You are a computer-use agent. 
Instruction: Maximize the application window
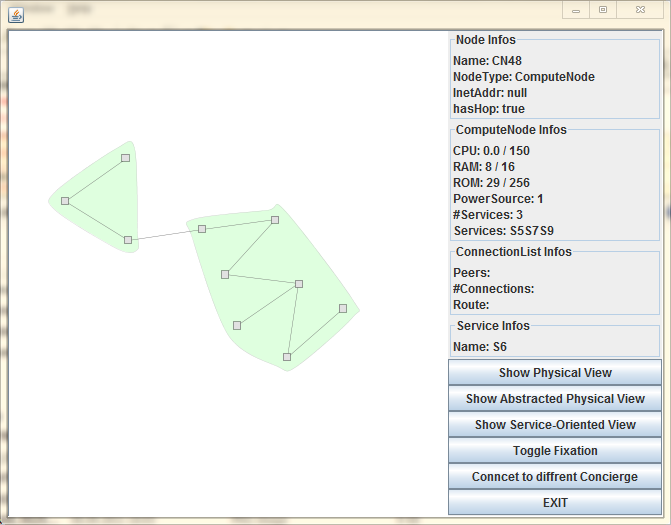603,9
